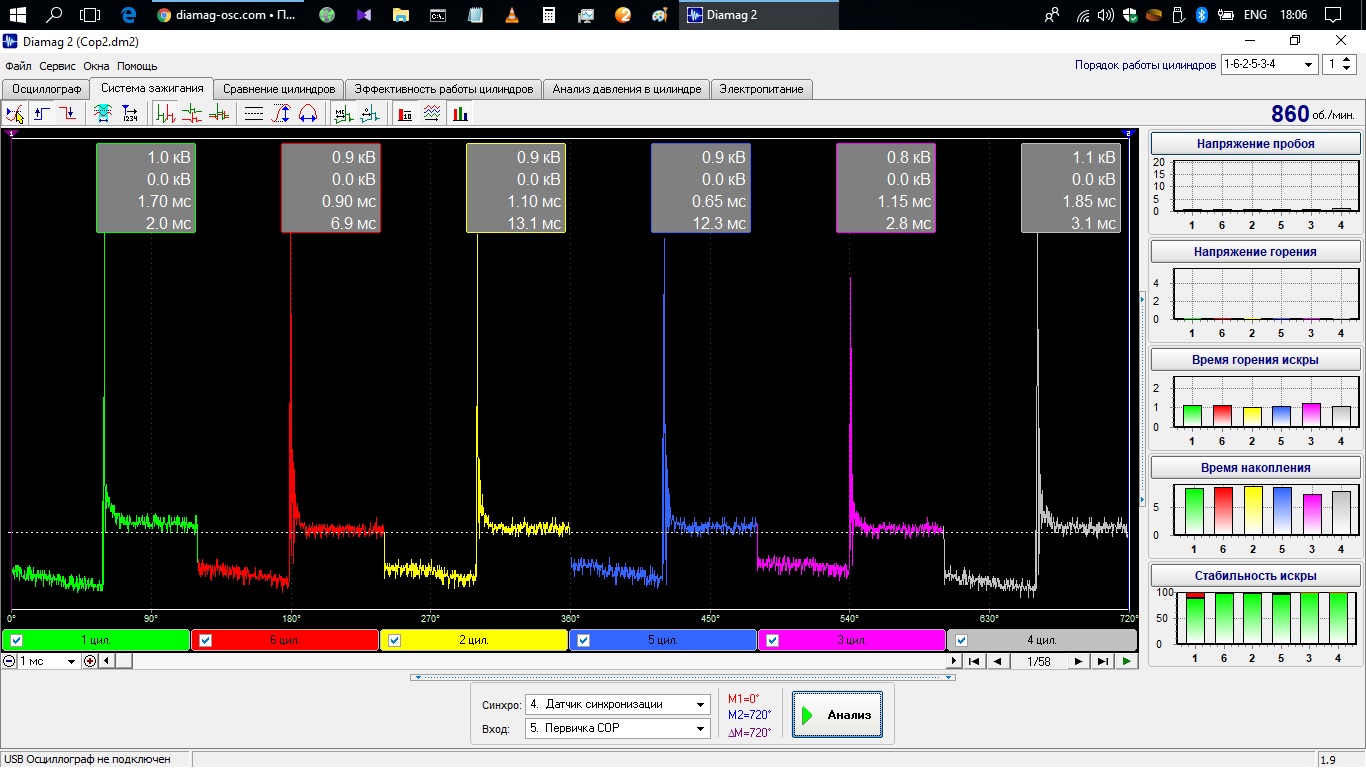Viewport: 1366px width, 768px height.
Task: Open the Вход input dropdown
Action: coord(618,729)
